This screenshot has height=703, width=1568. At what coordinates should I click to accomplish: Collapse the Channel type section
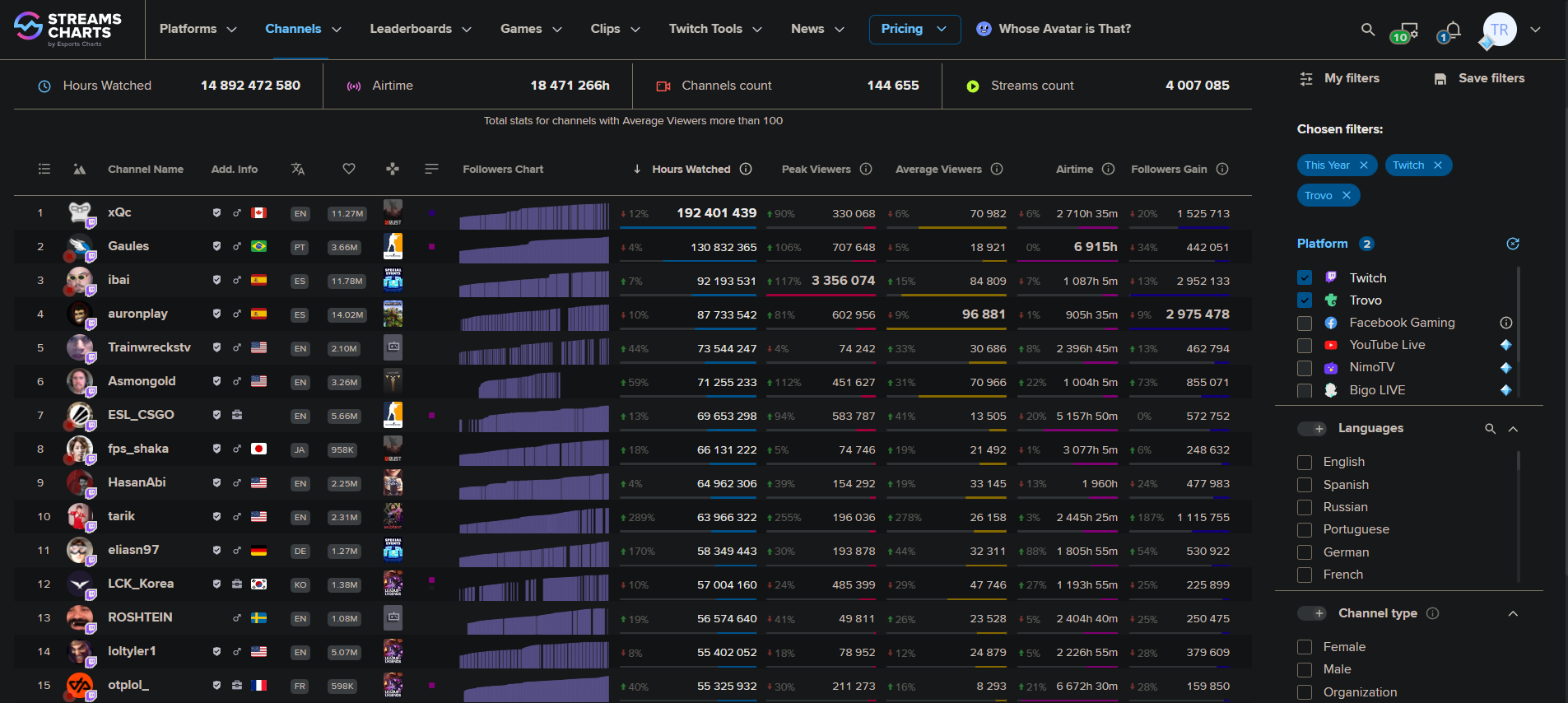[x=1513, y=614]
